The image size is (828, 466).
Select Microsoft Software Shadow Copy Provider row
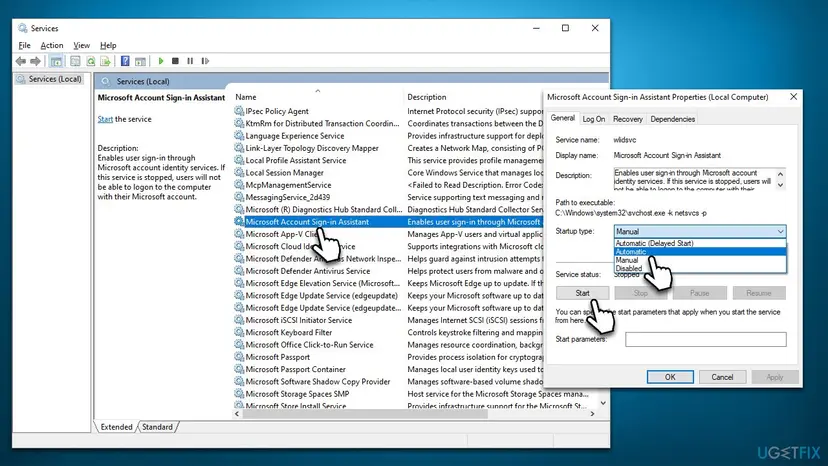point(388,381)
